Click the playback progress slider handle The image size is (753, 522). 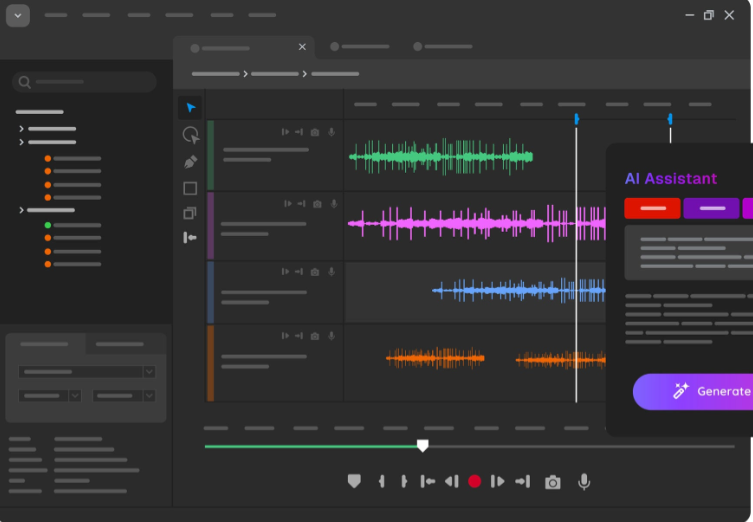[423, 446]
